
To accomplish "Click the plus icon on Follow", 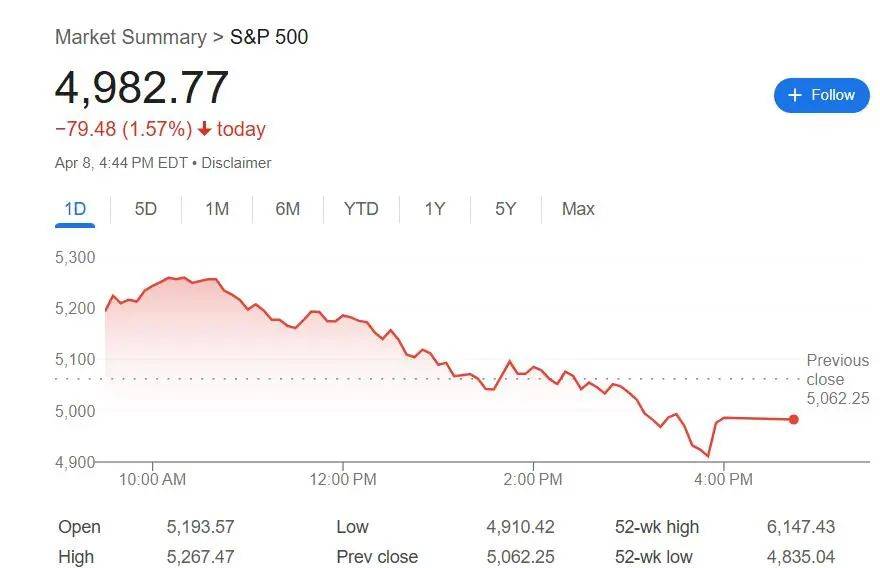I will [795, 95].
